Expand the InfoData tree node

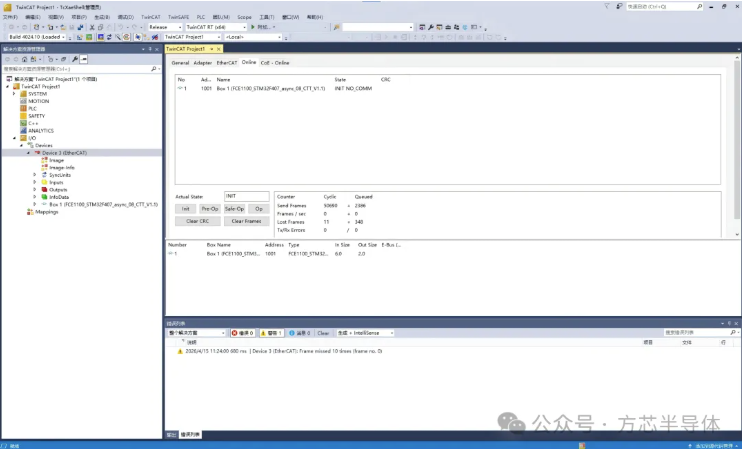[x=35, y=197]
